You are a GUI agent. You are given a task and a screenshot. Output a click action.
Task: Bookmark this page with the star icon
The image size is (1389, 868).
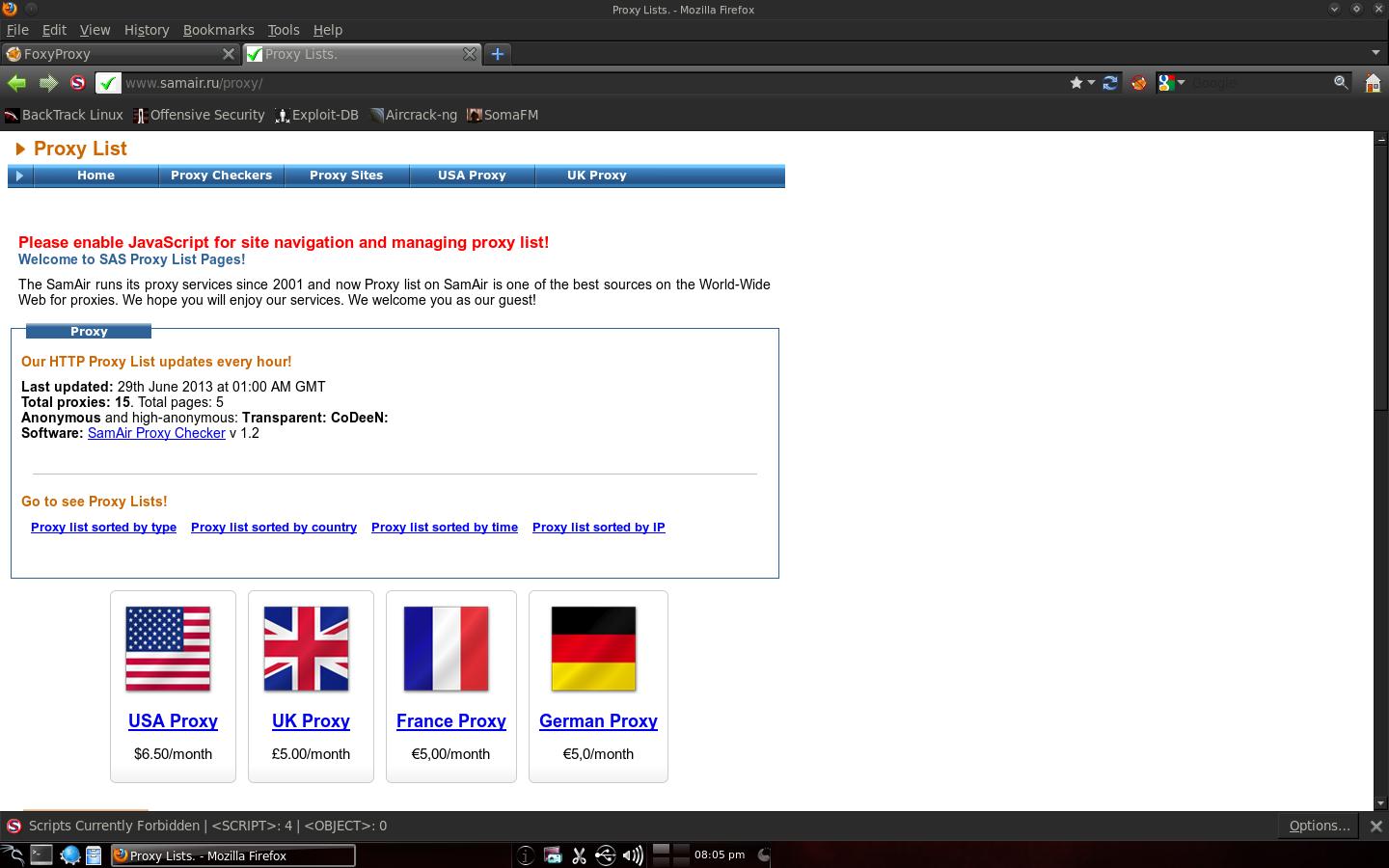(1076, 83)
